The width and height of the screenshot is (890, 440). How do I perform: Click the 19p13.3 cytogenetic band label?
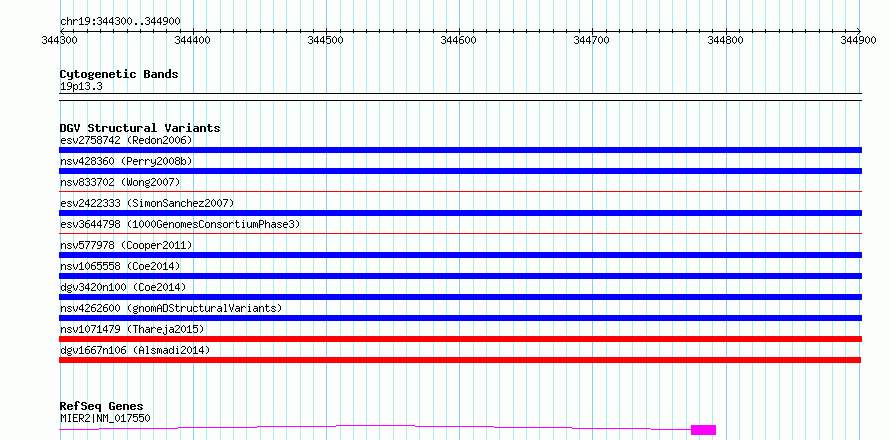(x=81, y=87)
